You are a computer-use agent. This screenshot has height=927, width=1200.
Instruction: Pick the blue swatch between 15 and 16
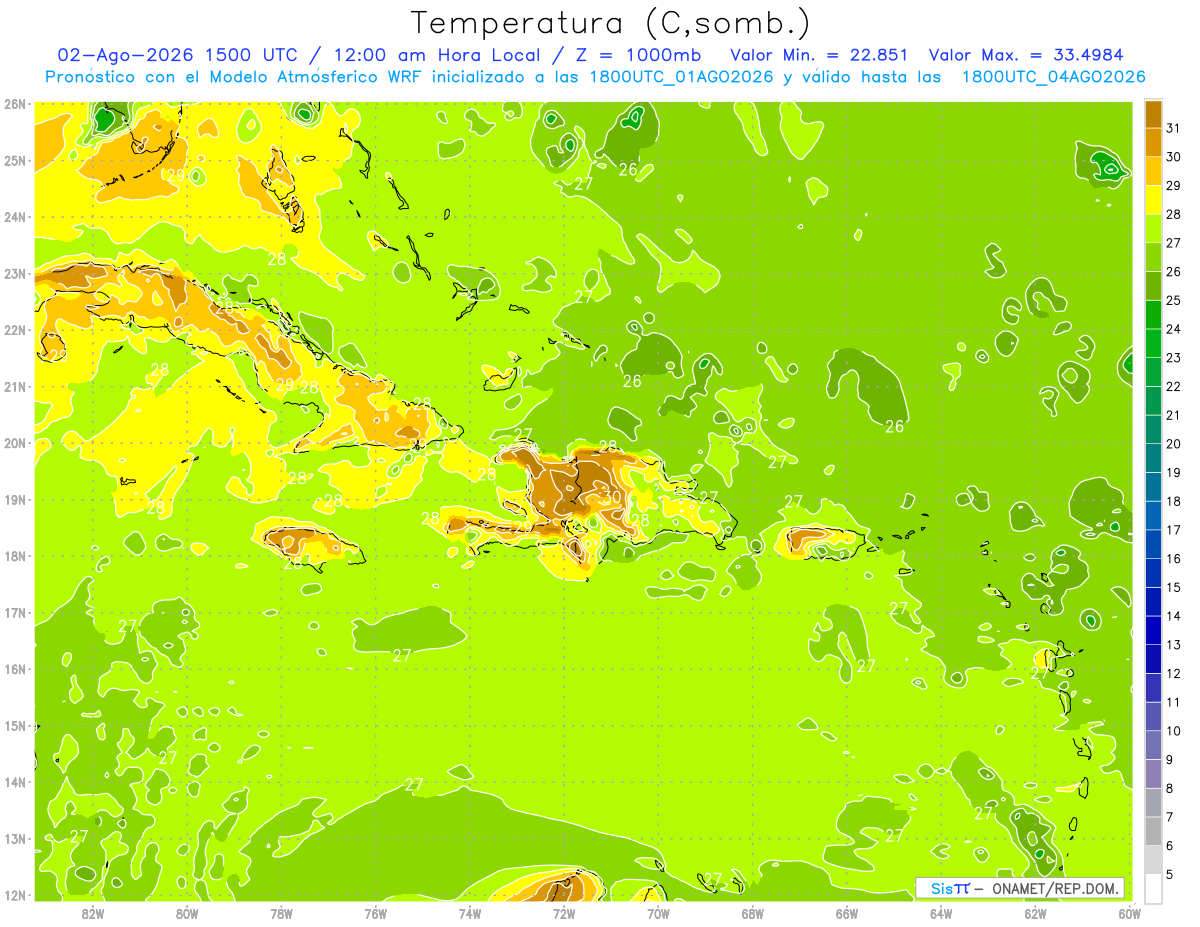(x=1153, y=573)
